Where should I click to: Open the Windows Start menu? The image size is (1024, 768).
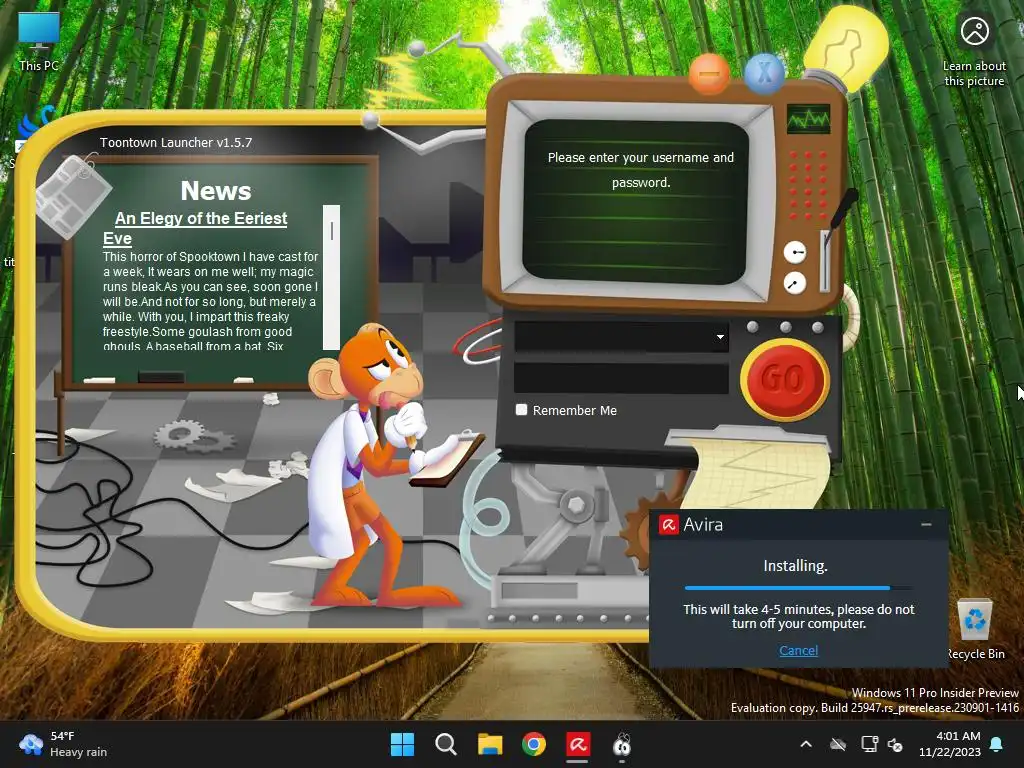(402, 744)
